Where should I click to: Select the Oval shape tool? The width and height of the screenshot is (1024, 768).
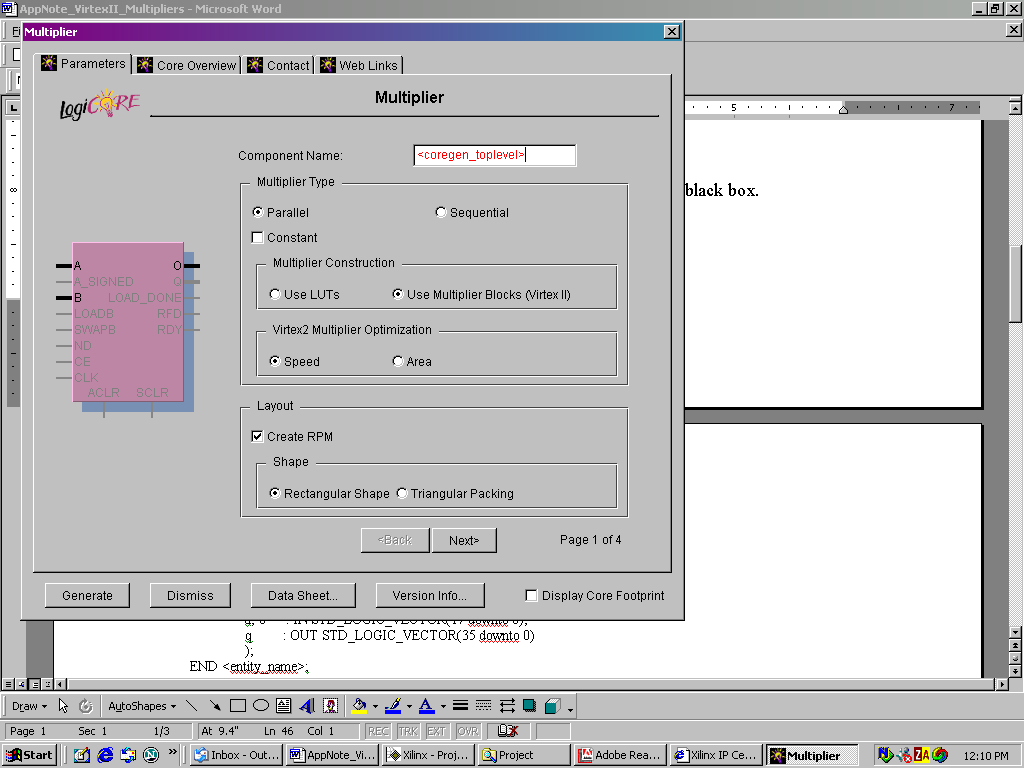[261, 706]
